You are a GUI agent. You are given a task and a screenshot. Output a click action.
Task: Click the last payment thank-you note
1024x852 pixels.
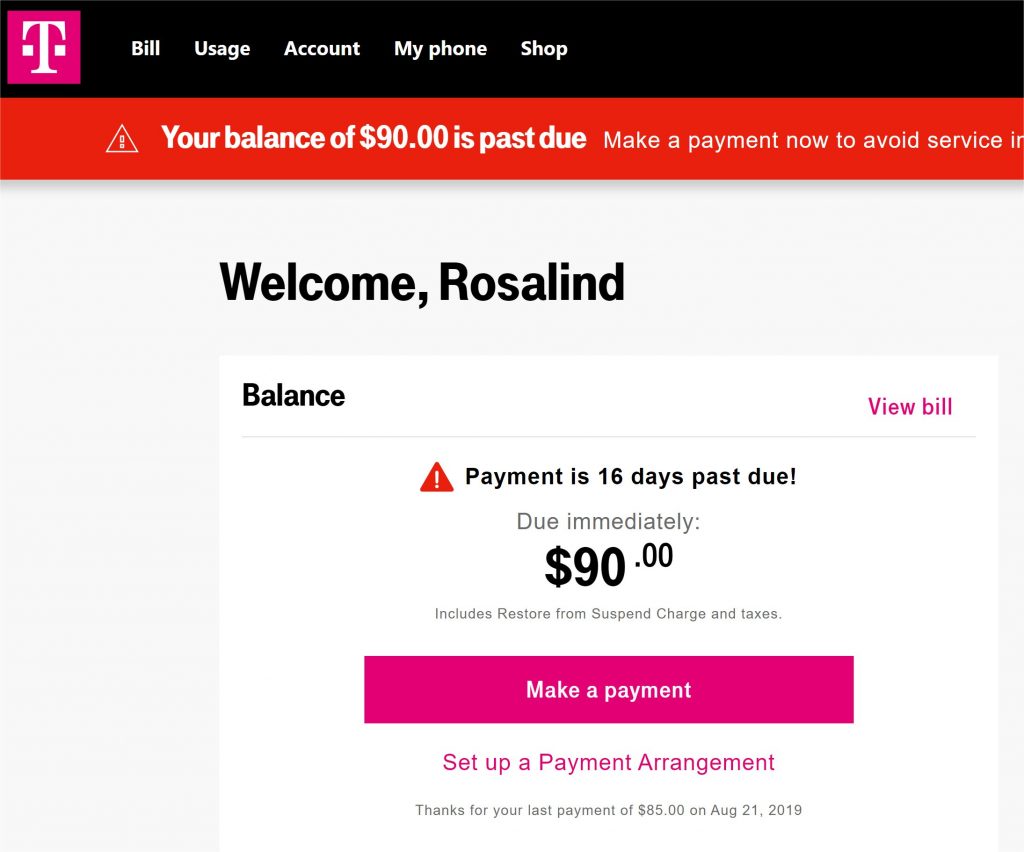(609, 810)
